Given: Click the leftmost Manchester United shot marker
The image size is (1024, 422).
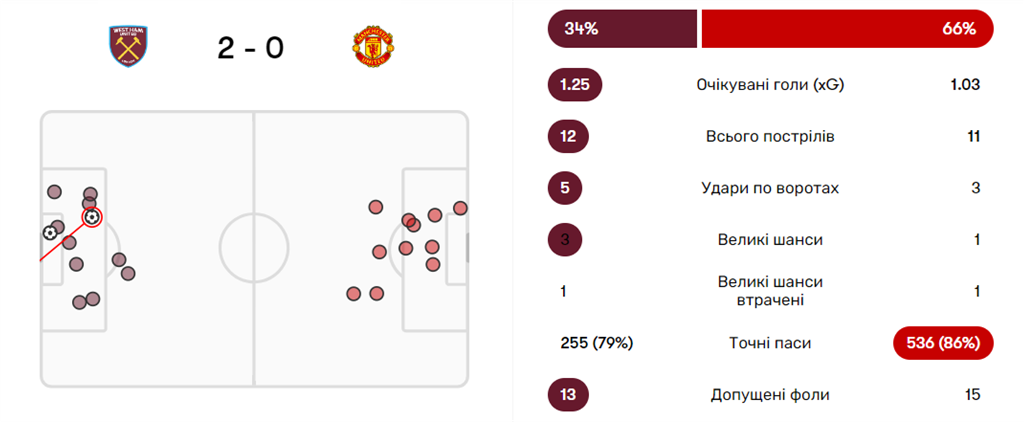Looking at the screenshot, I should coord(354,293).
